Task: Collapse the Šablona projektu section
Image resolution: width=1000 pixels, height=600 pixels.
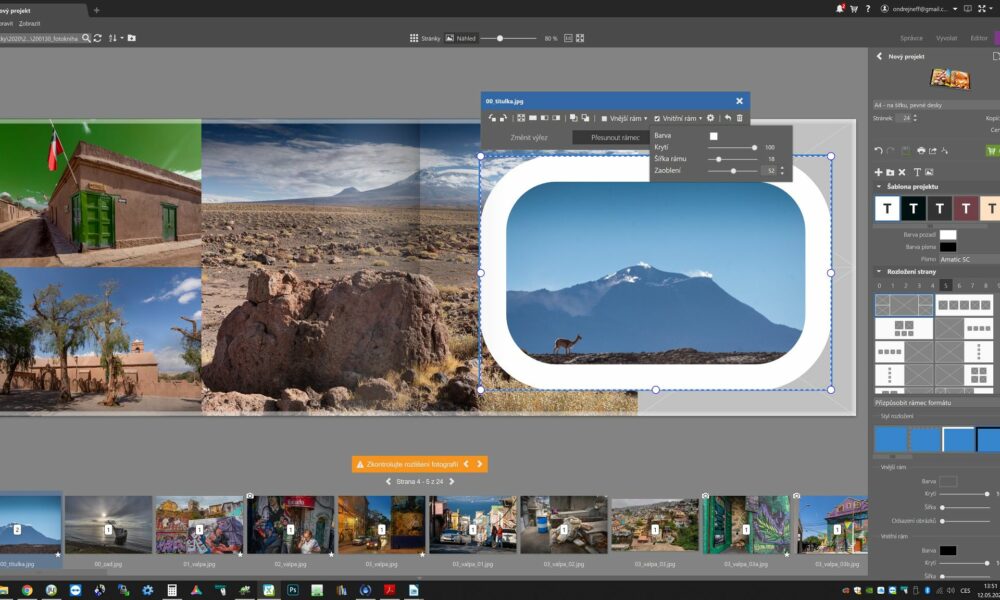Action: 879,187
